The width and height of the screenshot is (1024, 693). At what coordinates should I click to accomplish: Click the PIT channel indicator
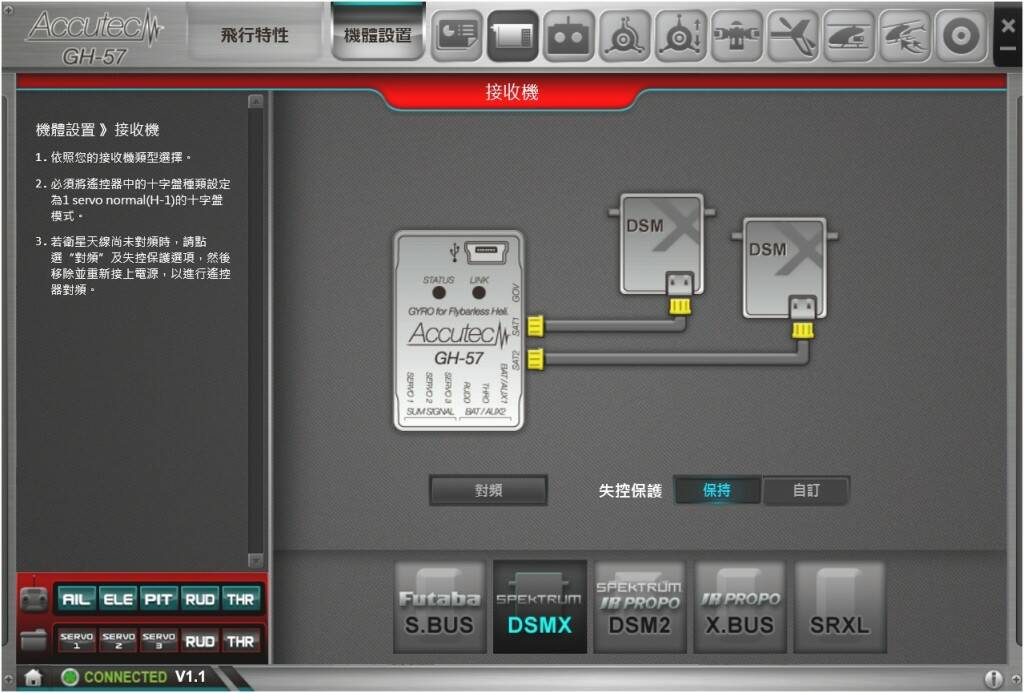159,600
